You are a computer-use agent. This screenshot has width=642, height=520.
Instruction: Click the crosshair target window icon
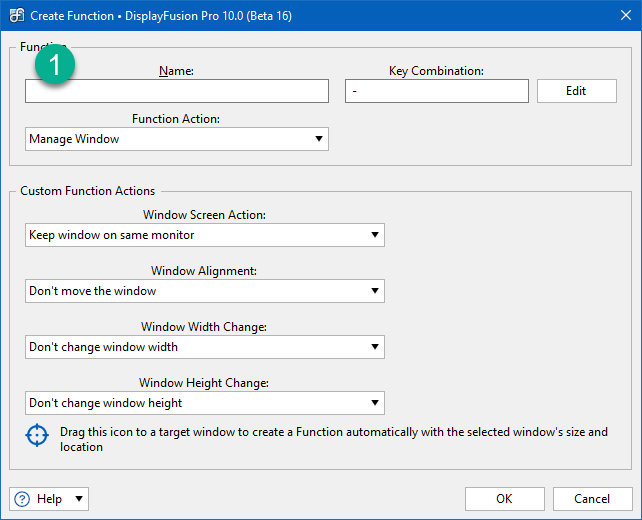click(x=37, y=435)
